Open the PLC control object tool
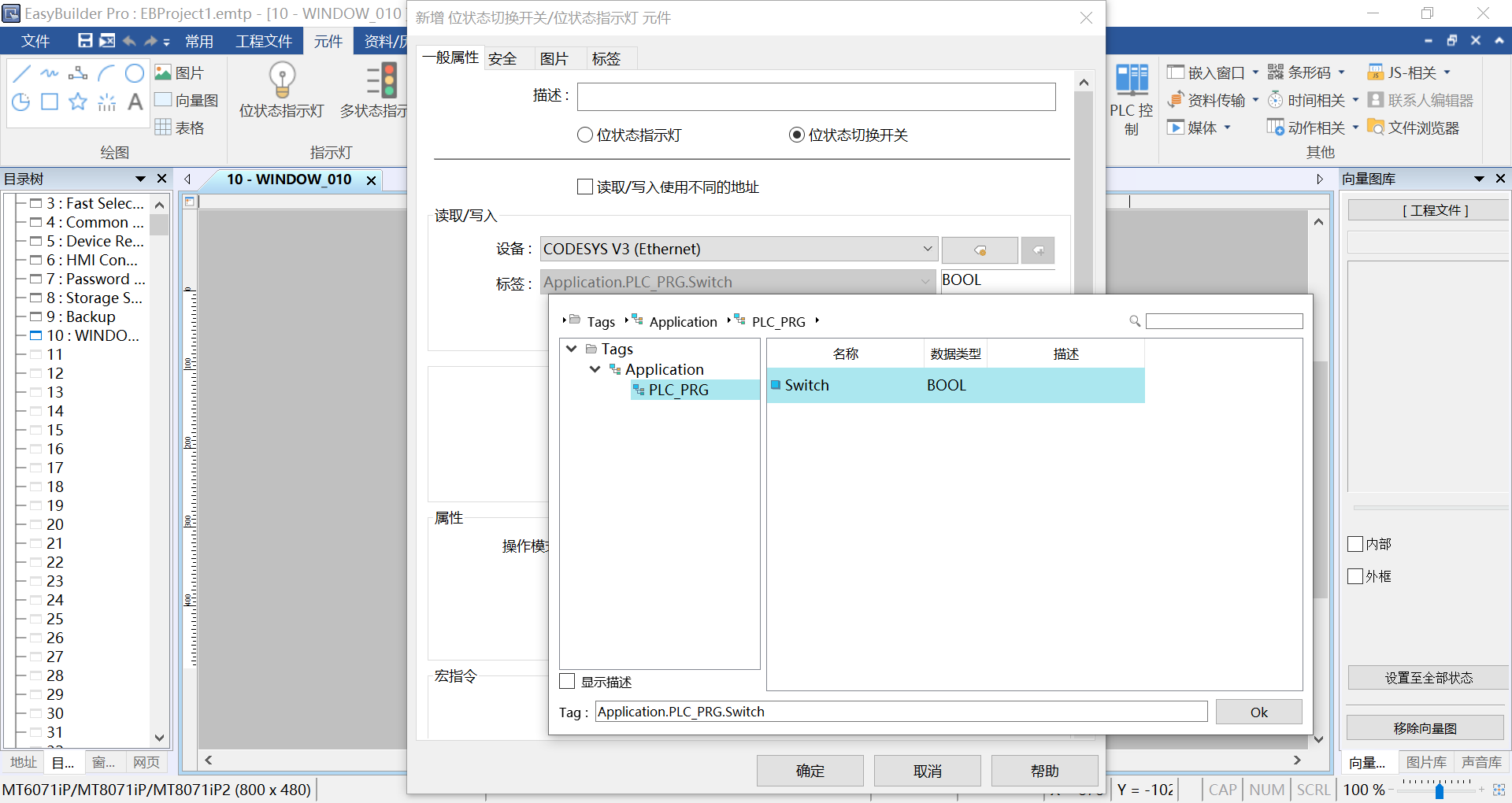1512x803 pixels. [1132, 99]
